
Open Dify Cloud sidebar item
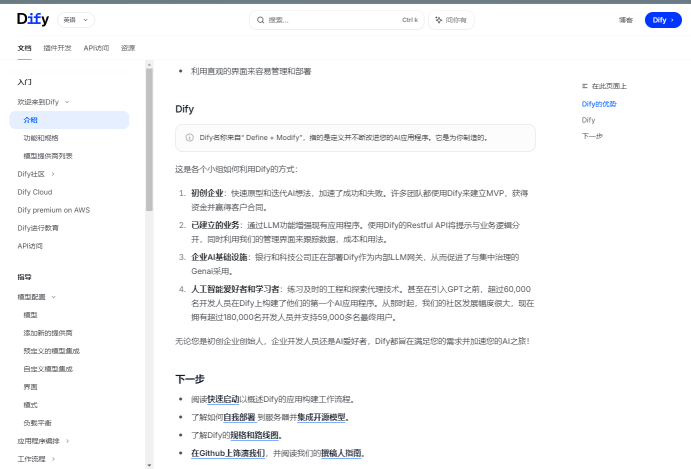point(35,192)
